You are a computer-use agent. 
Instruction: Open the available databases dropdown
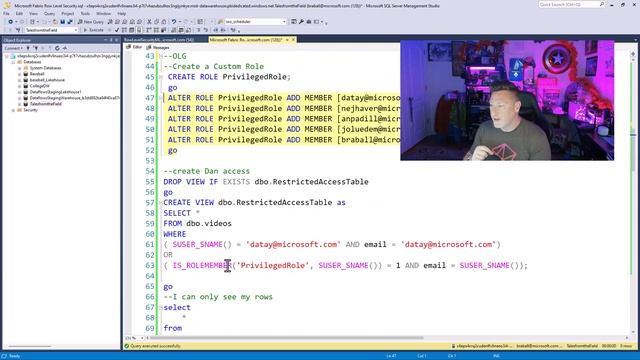coord(51,30)
